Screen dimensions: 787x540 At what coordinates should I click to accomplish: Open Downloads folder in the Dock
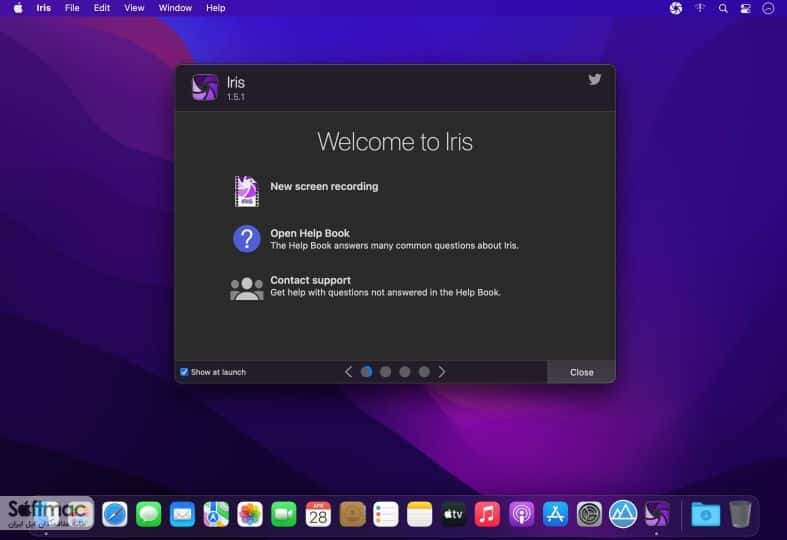click(705, 514)
